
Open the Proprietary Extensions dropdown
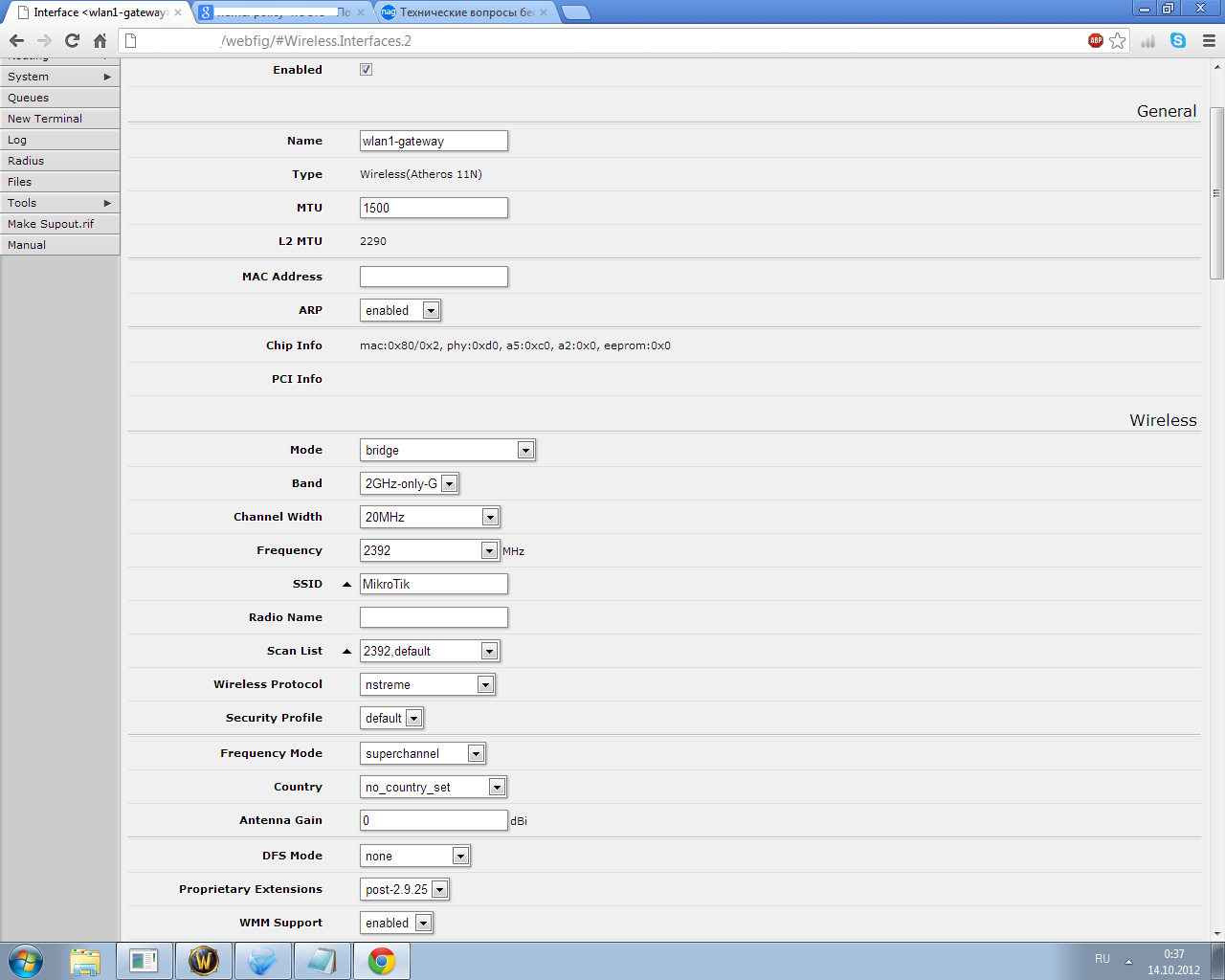[x=404, y=889]
